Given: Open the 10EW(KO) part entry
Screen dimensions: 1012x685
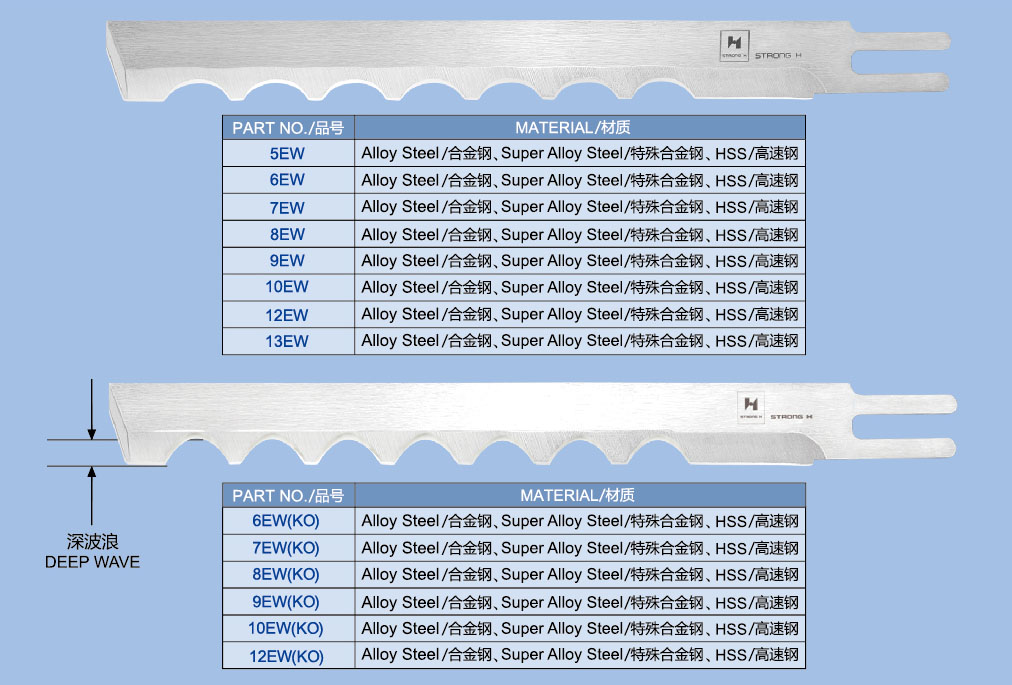Looking at the screenshot, I should pos(287,628).
